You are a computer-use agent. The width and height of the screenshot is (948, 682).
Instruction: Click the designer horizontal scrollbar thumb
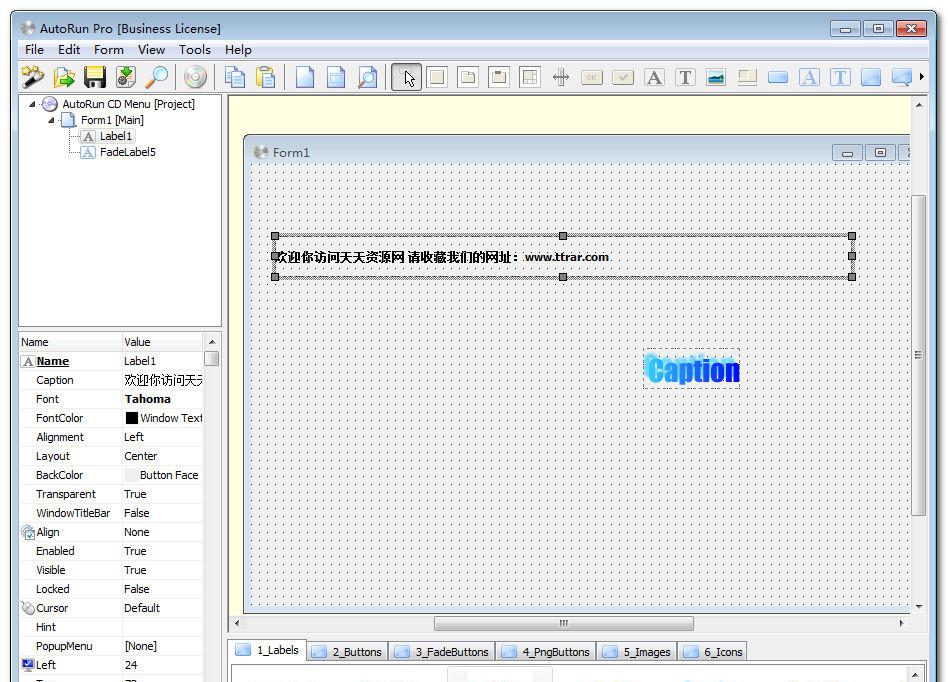(x=563, y=623)
